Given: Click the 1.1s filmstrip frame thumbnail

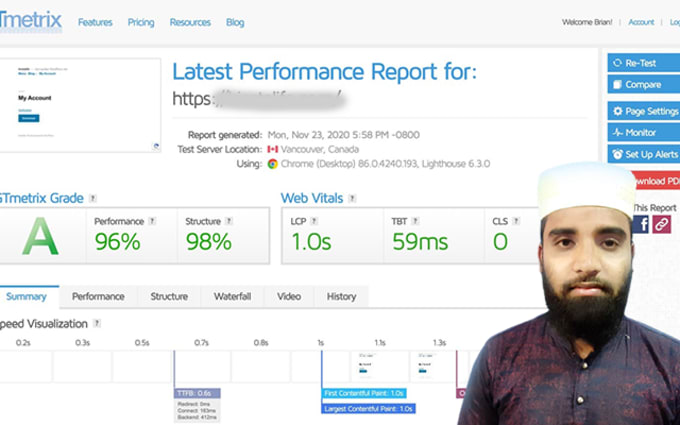Looking at the screenshot, I should click(379, 366).
